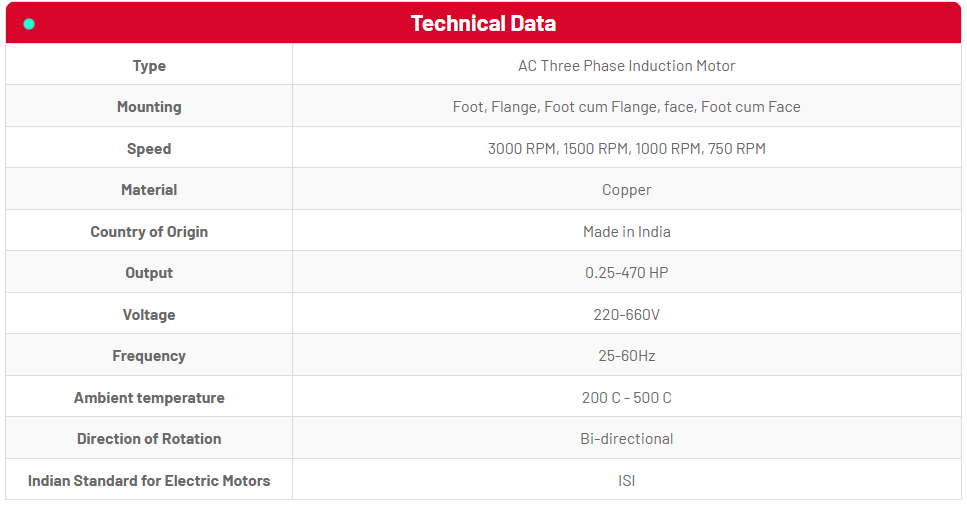Click the 25-60Hz frequency value
The height and width of the screenshot is (505, 967).
click(626, 356)
